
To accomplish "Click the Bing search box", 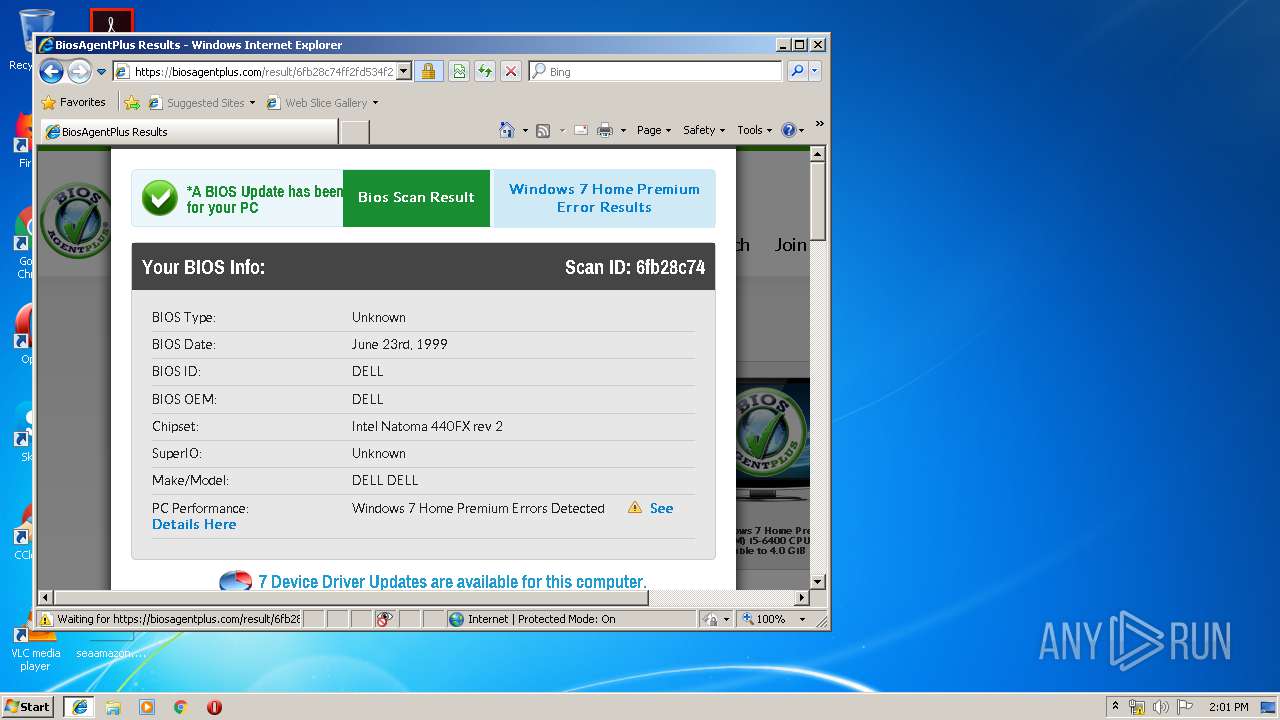I will tap(655, 71).
